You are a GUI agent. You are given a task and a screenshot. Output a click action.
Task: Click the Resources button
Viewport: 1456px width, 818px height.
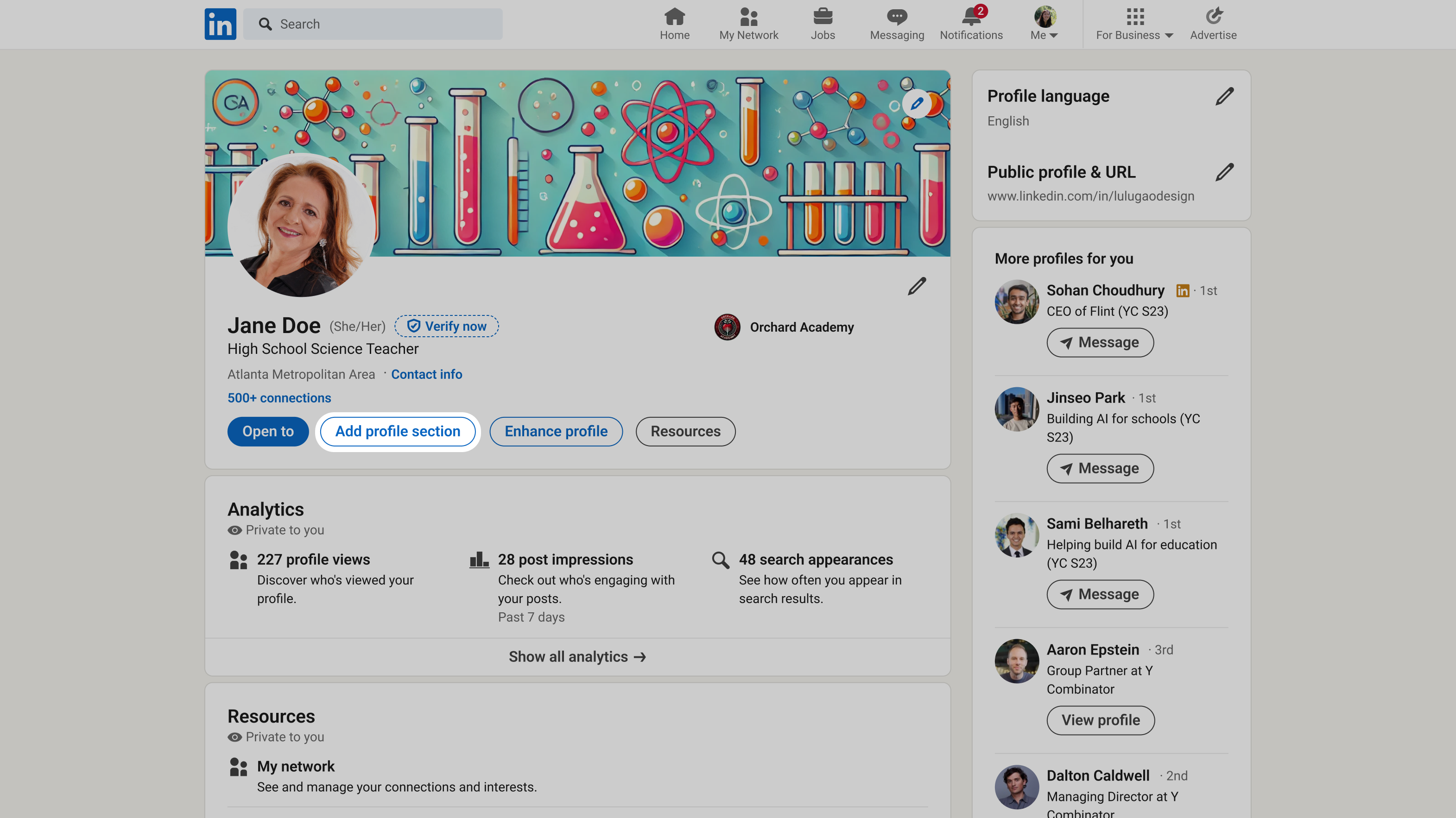coord(685,432)
